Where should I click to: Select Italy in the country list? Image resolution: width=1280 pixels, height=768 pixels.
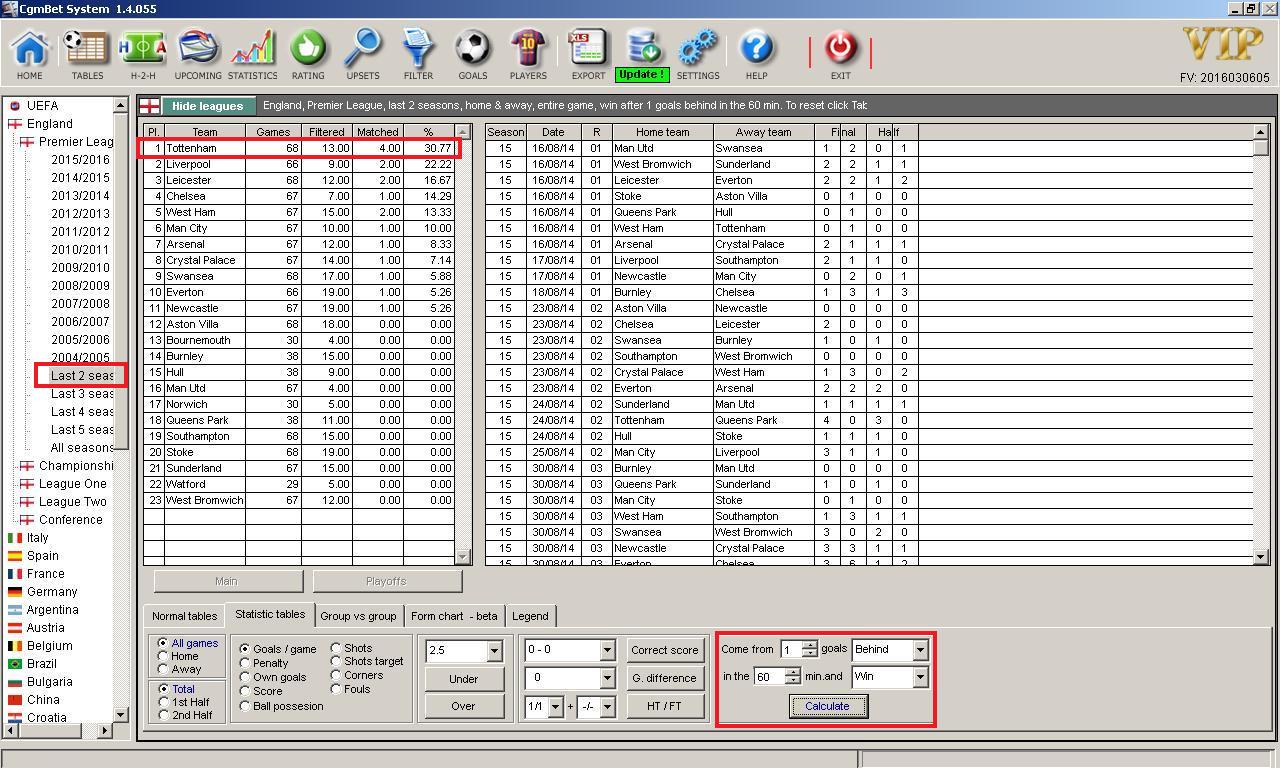click(x=37, y=538)
